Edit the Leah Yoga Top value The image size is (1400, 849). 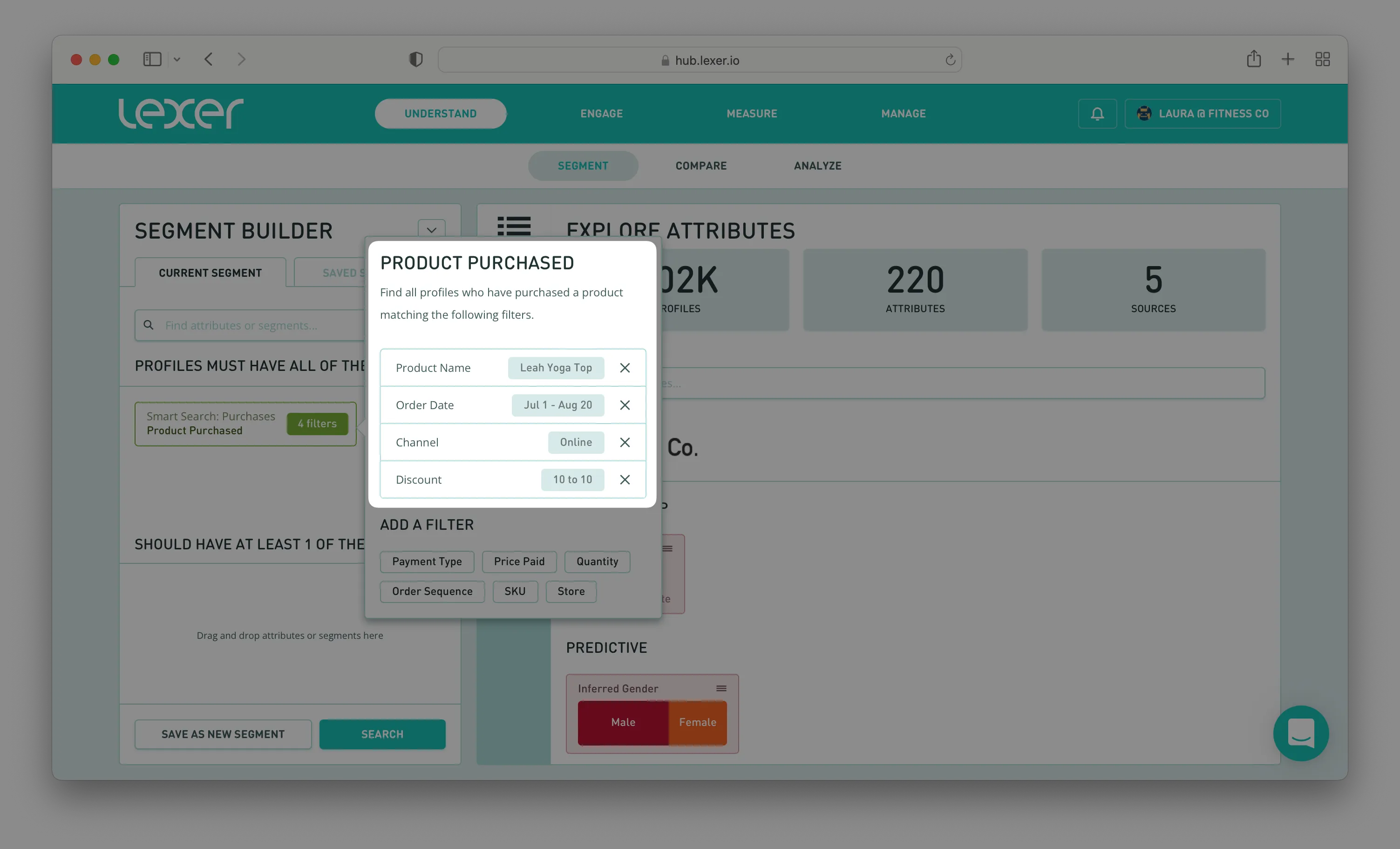[555, 368]
